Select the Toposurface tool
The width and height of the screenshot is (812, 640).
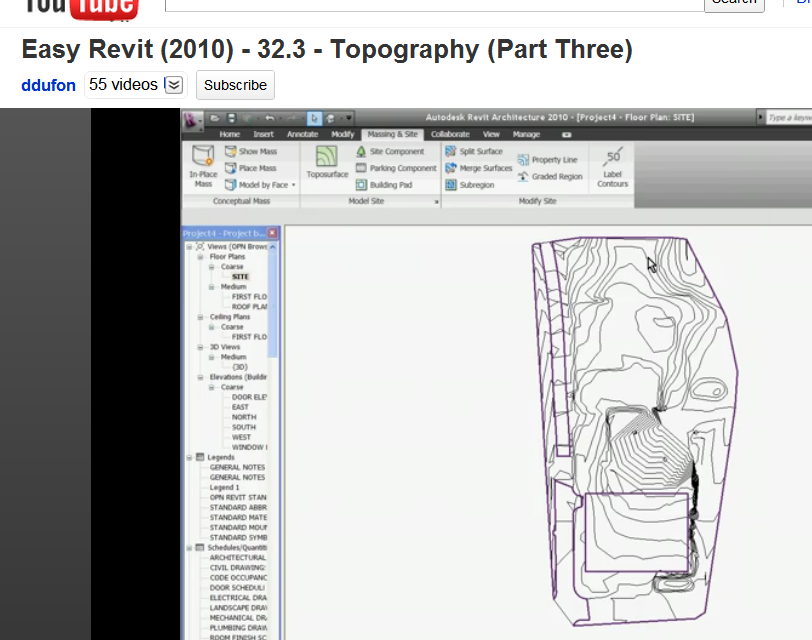point(327,162)
